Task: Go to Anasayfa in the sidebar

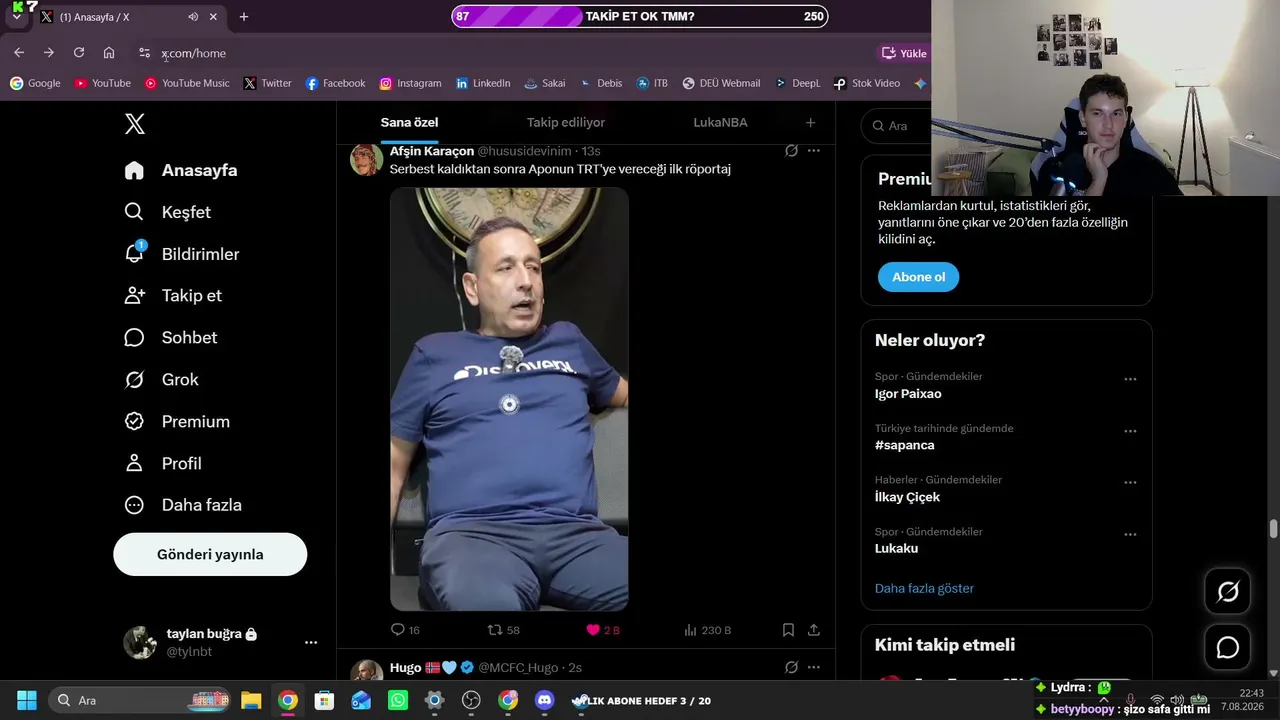Action: point(181,170)
